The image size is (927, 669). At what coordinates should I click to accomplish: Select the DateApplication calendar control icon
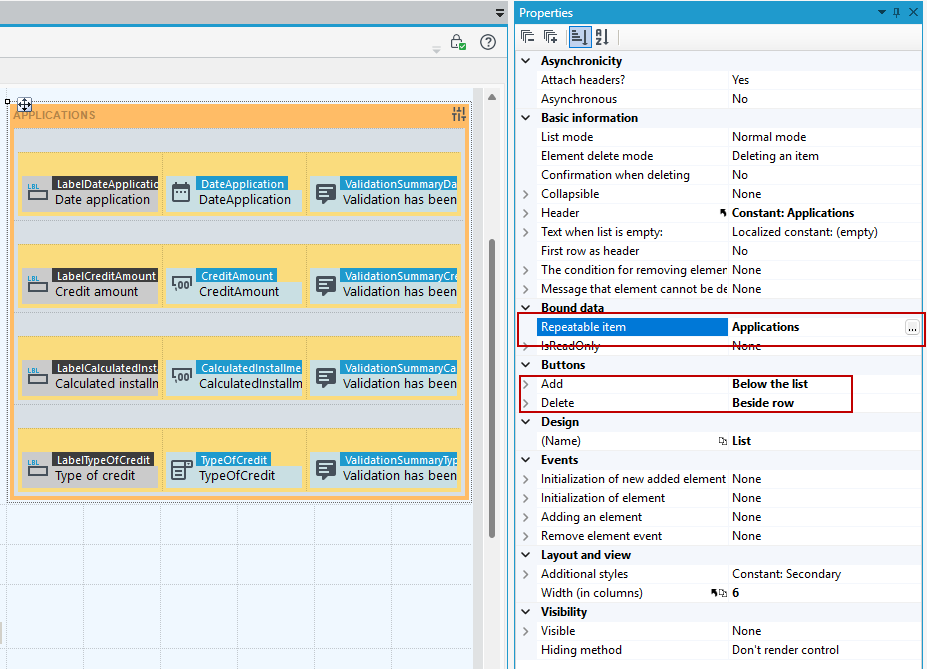181,192
